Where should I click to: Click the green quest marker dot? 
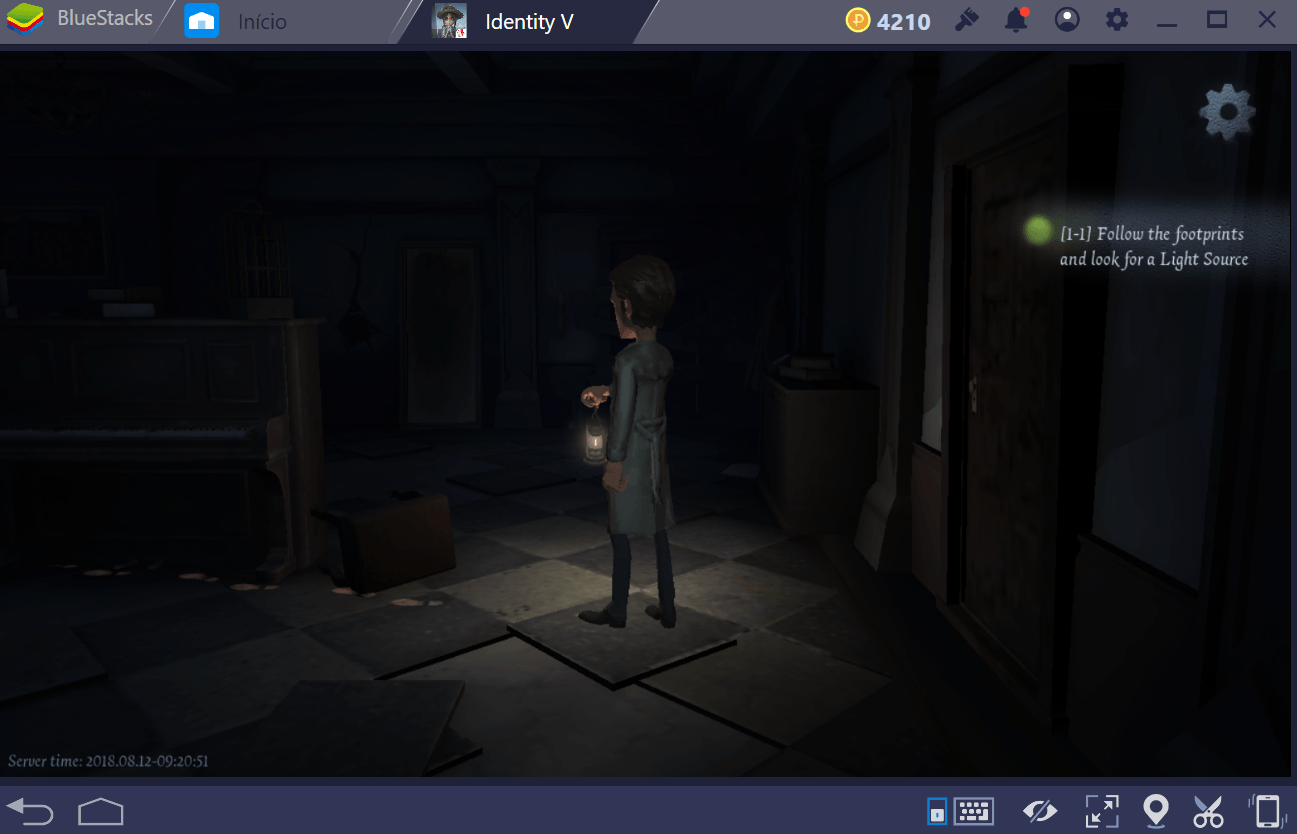pos(1038,230)
